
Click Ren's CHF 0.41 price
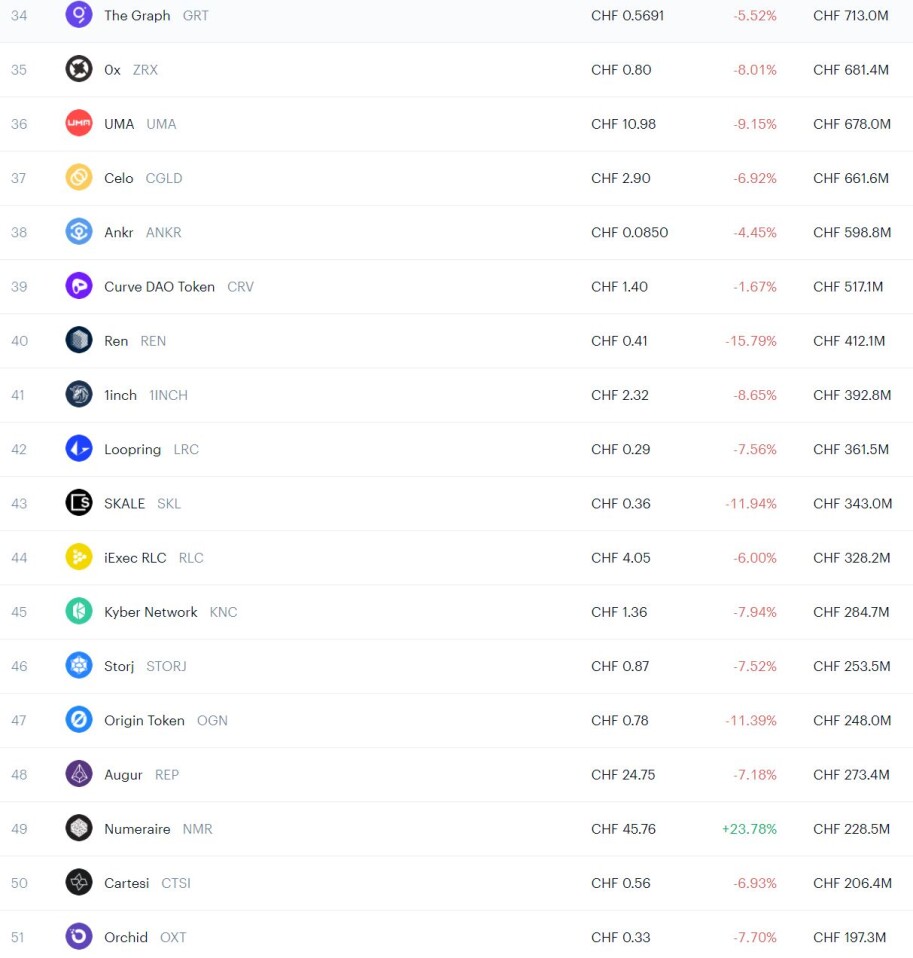point(619,341)
